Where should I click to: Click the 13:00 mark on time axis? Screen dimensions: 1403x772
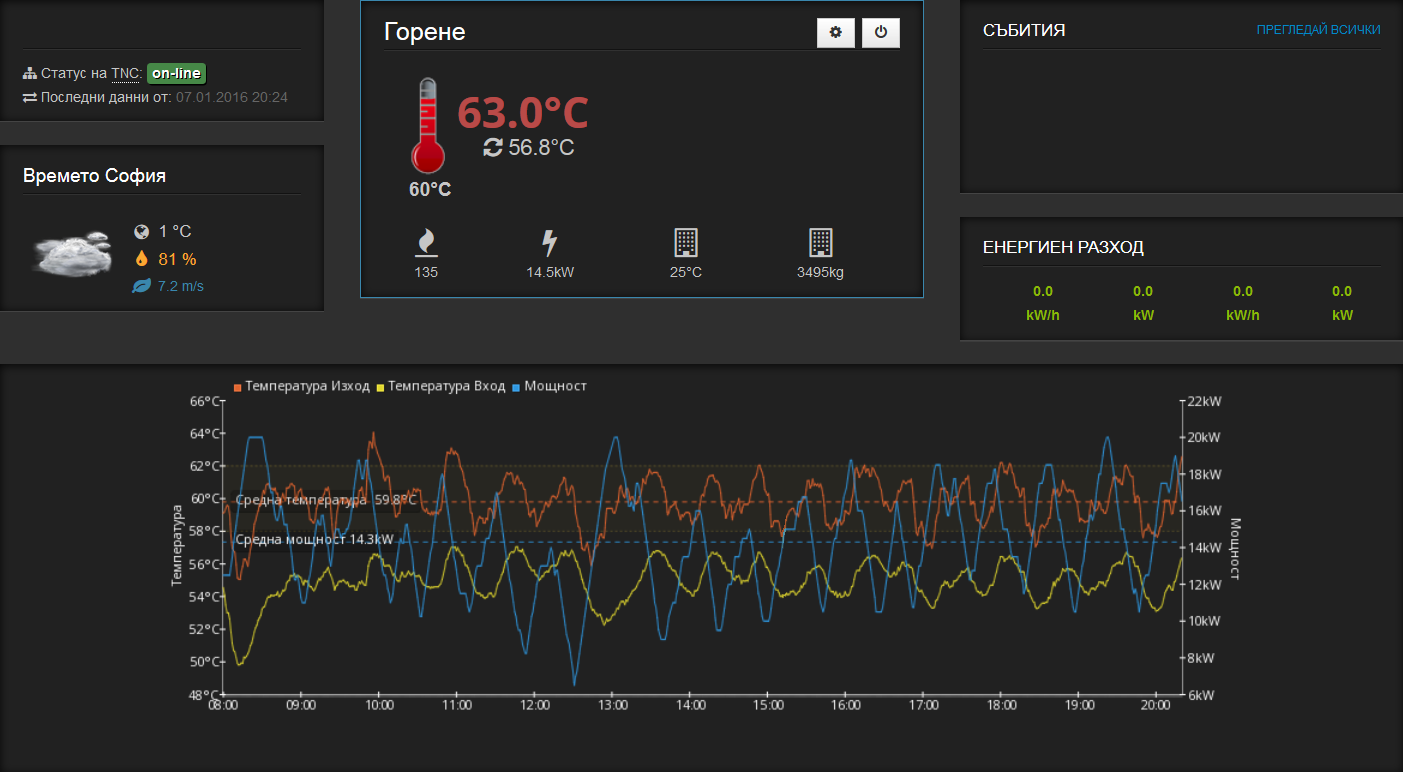(x=612, y=705)
